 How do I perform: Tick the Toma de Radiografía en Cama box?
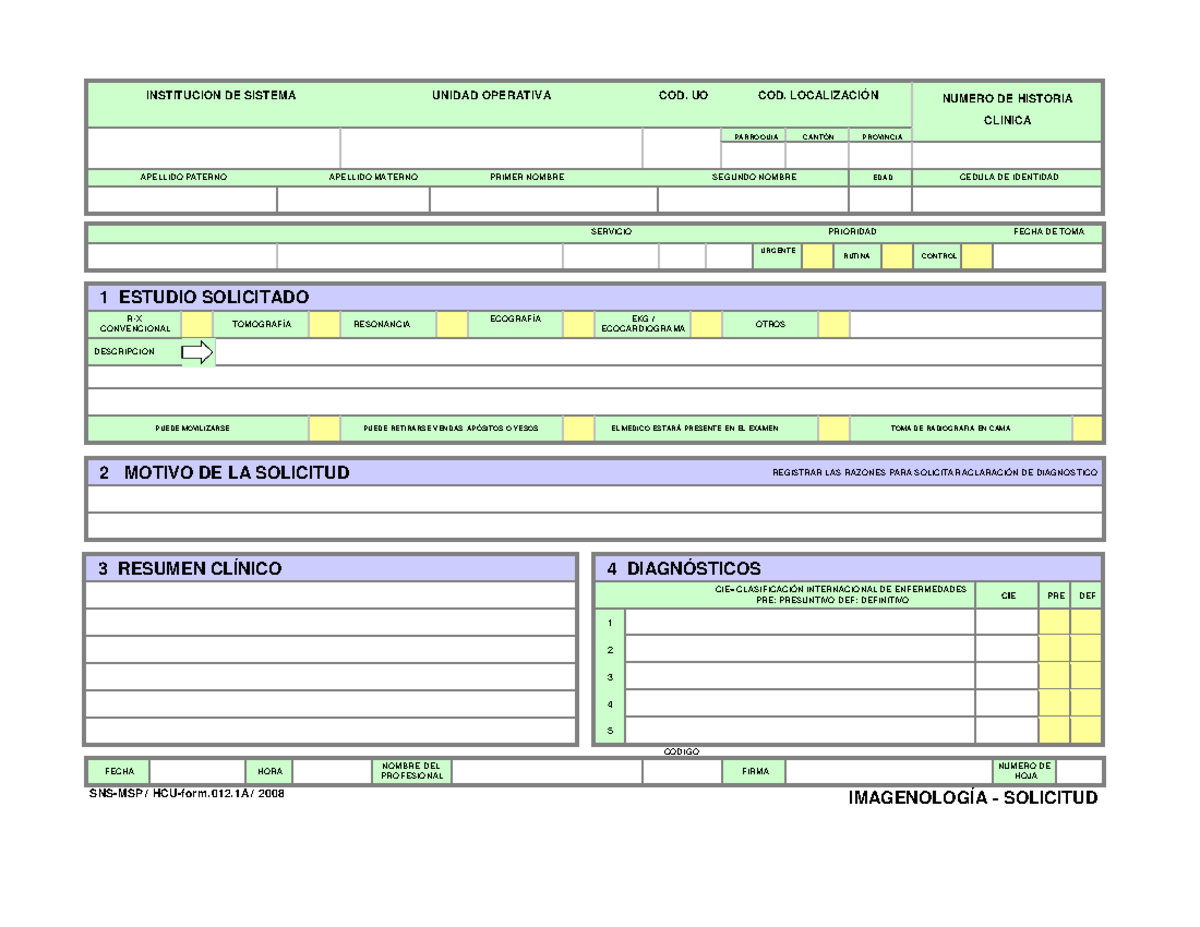[x=1086, y=429]
